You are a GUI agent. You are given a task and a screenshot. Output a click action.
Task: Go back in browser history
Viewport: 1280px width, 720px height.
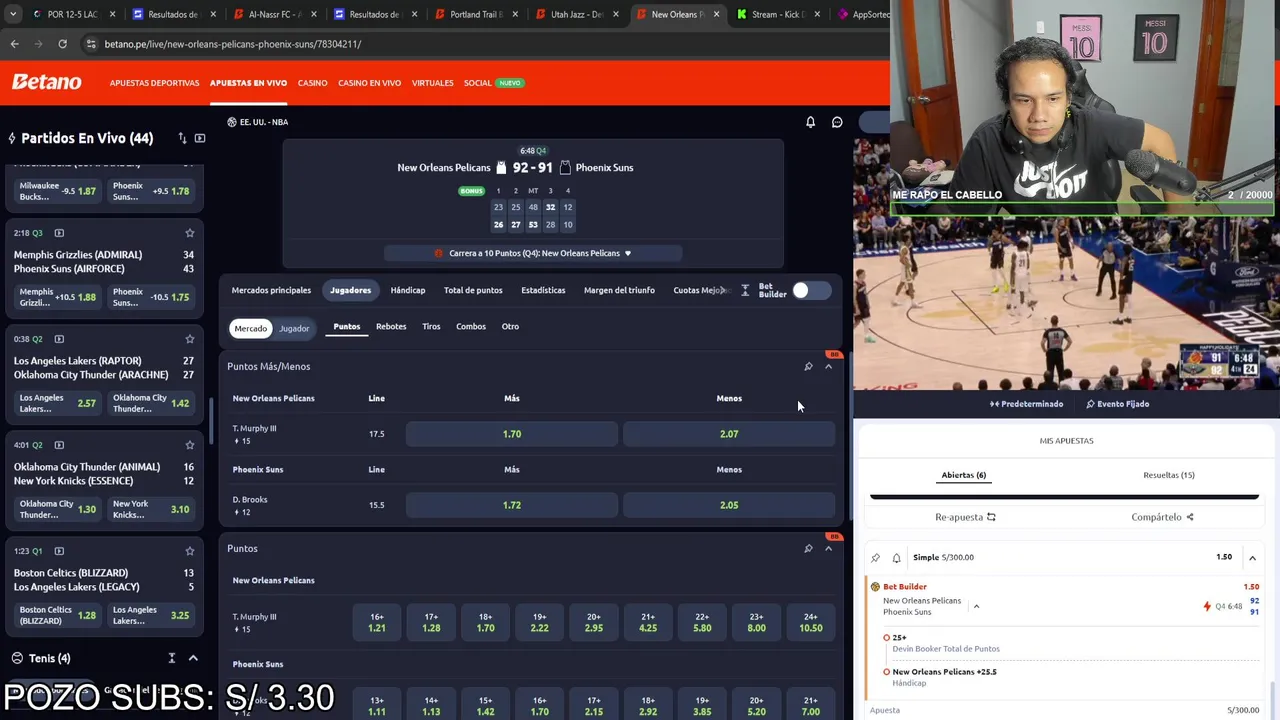pyautogui.click(x=14, y=44)
